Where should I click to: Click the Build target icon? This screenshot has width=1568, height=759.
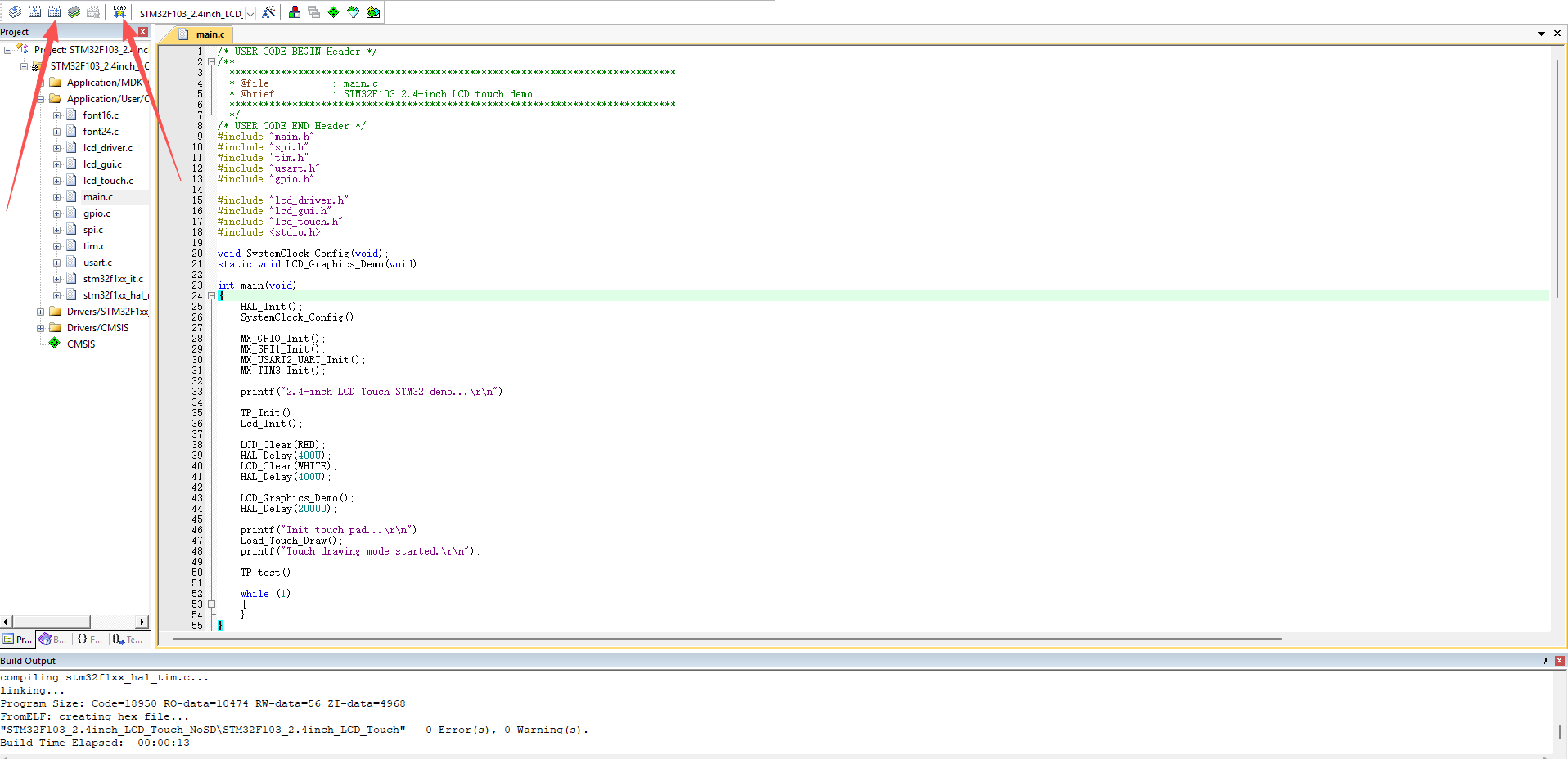(34, 11)
